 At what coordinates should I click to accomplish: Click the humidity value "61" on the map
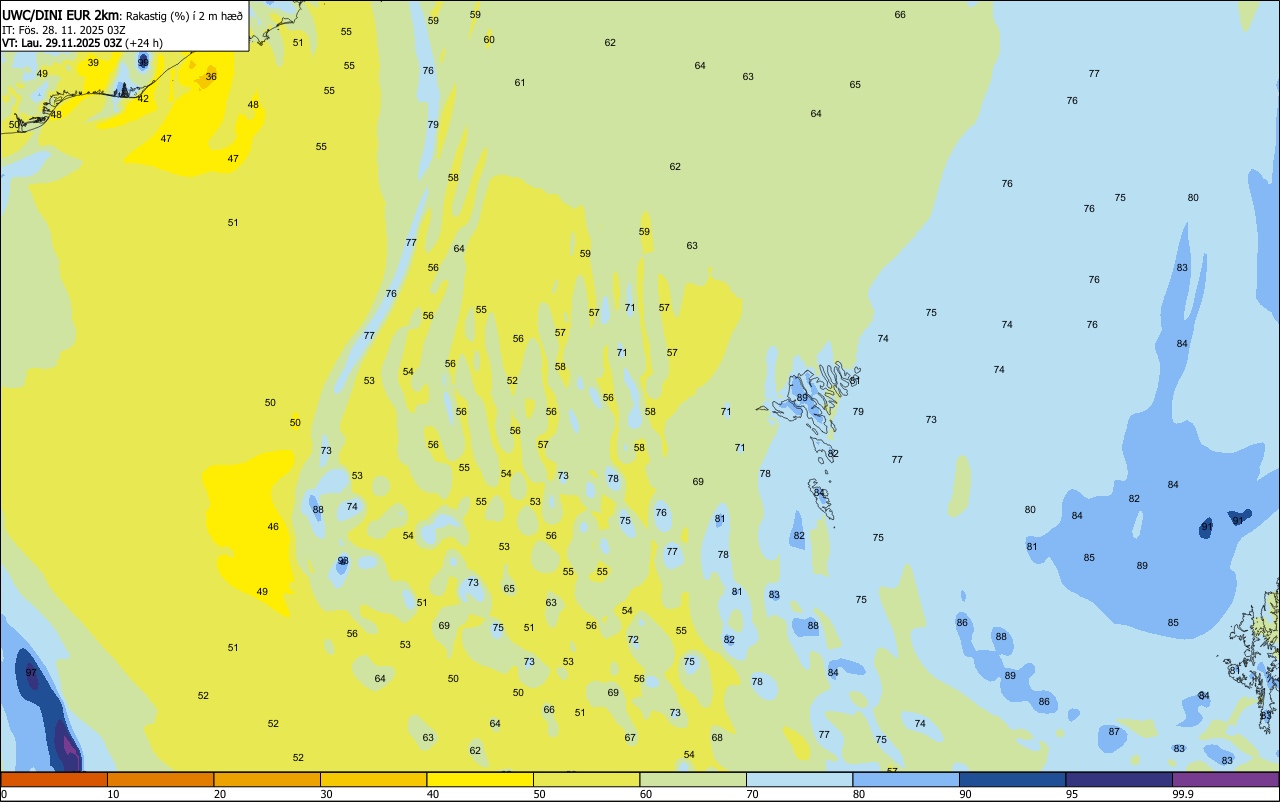pos(520,83)
